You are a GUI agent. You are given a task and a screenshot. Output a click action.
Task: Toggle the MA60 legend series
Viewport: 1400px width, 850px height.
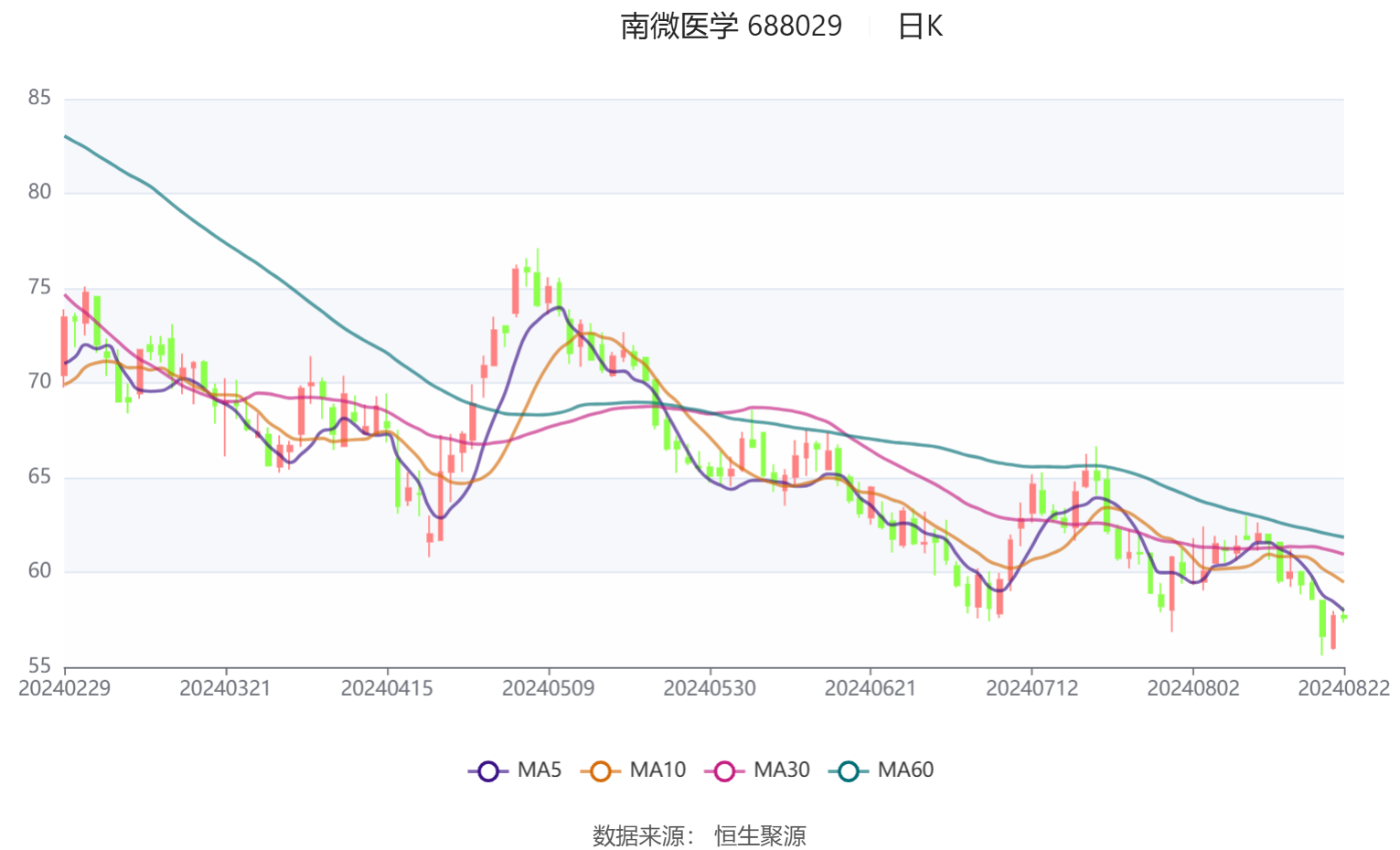coord(882,770)
